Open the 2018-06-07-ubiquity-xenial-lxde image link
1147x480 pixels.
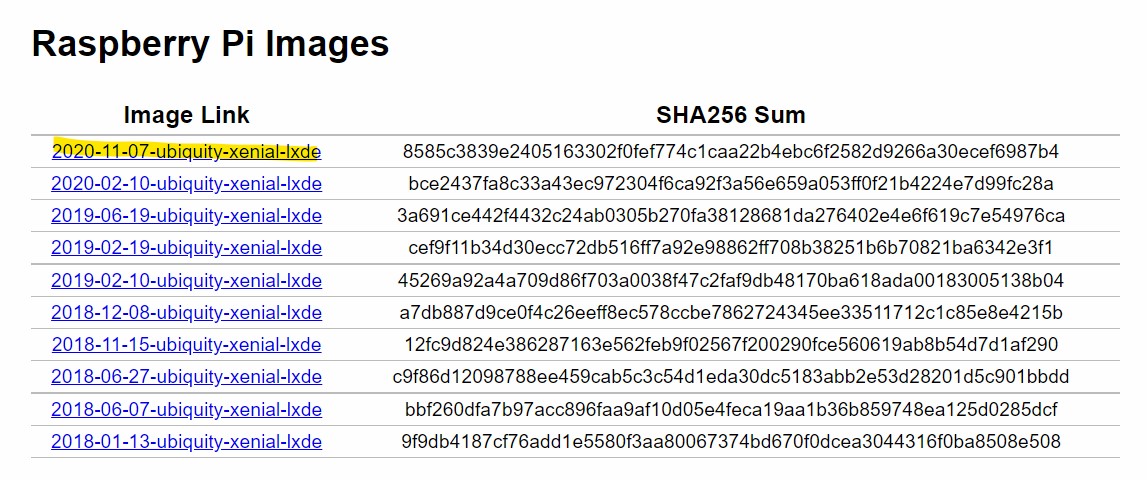click(x=187, y=409)
